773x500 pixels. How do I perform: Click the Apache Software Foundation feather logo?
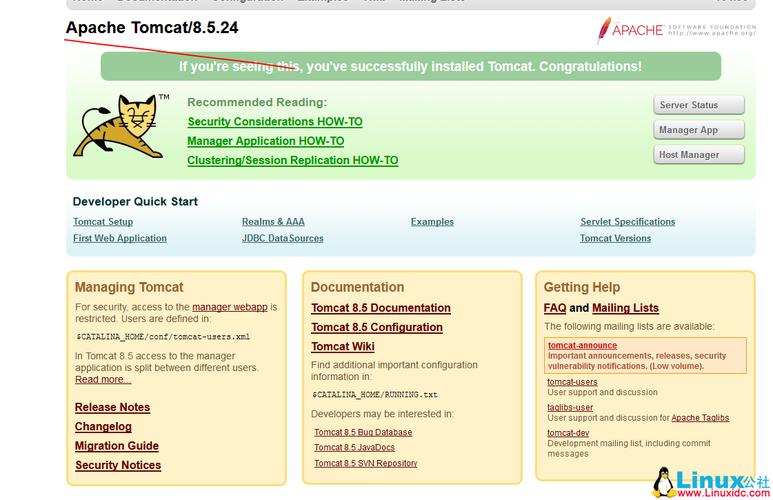tap(676, 30)
